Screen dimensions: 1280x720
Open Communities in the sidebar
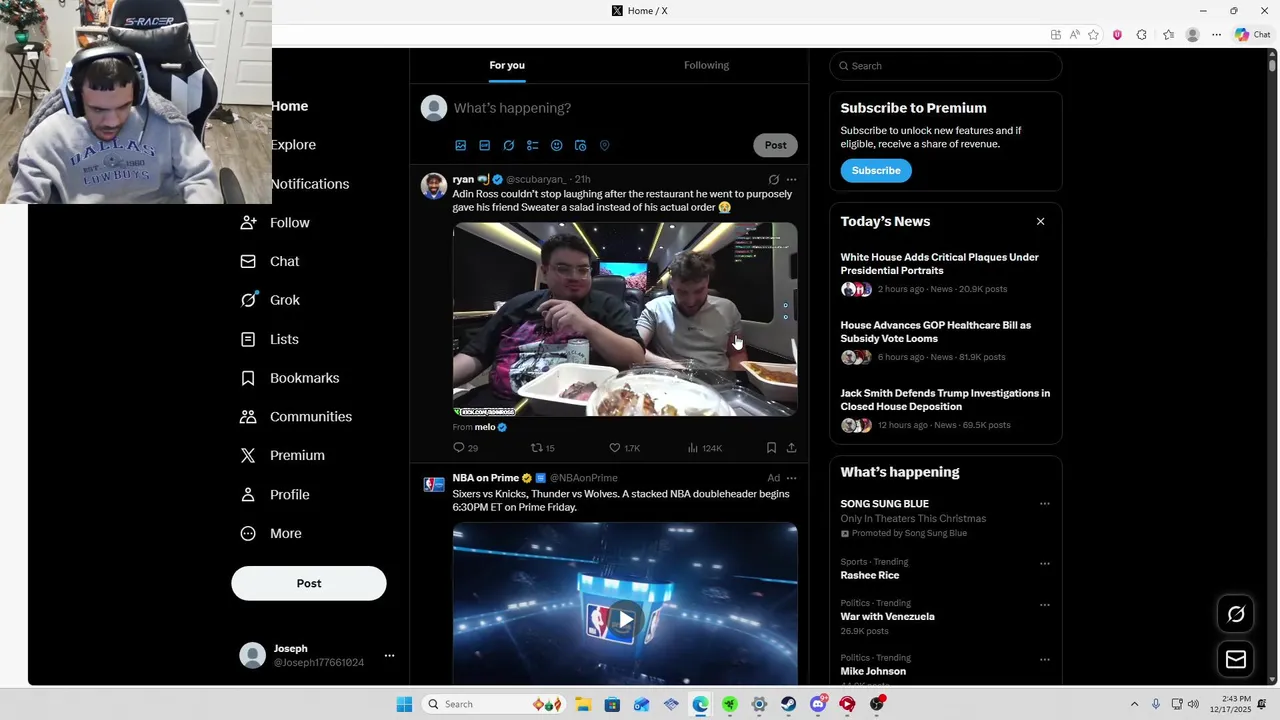(296, 417)
